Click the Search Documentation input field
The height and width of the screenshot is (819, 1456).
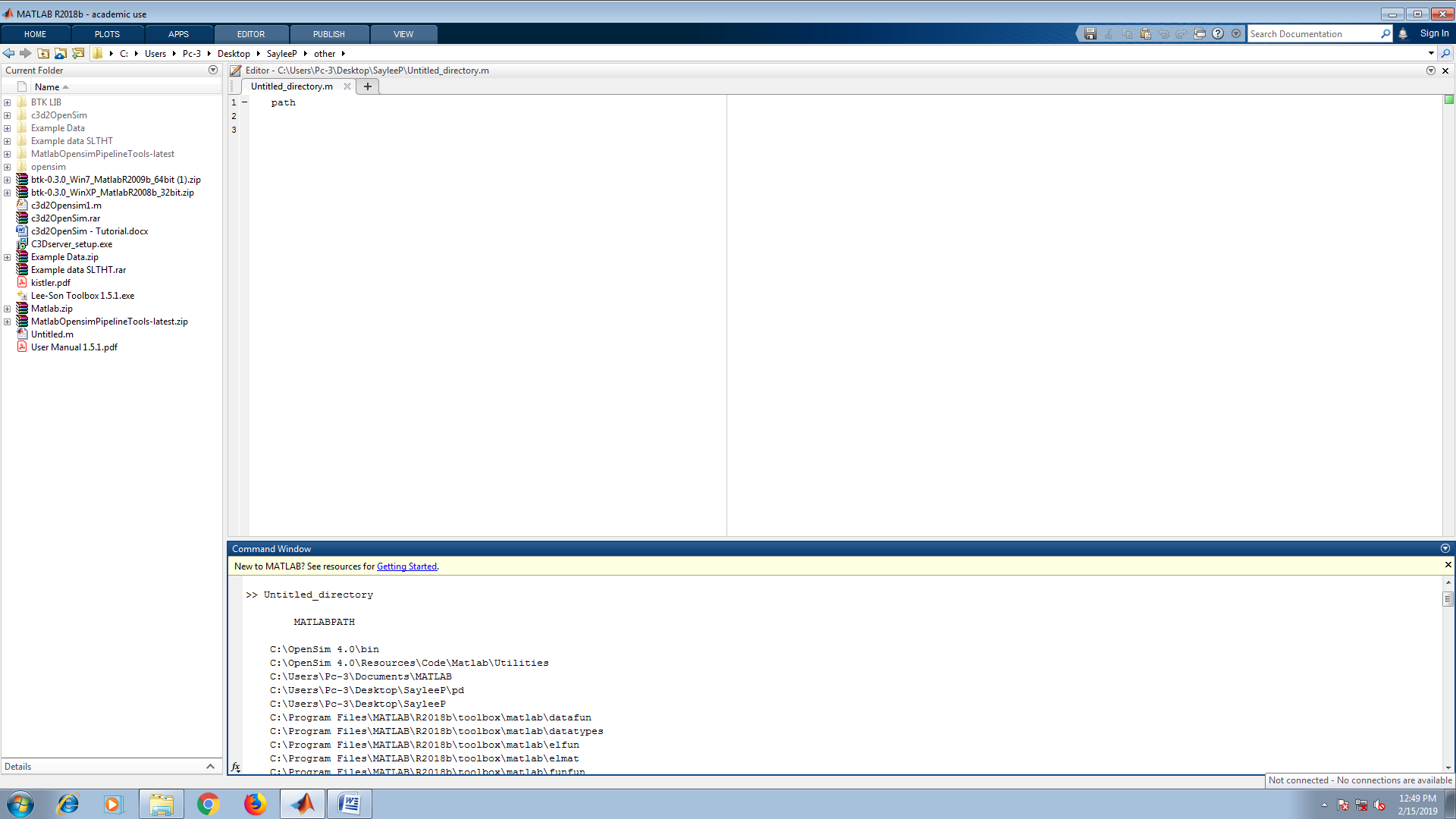[x=1315, y=34]
